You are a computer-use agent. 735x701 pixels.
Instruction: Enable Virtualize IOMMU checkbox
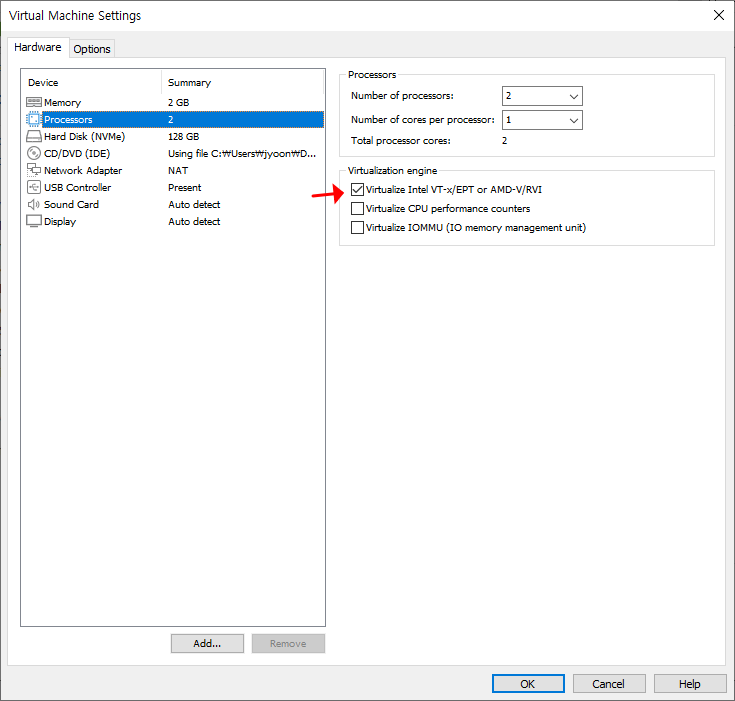pyautogui.click(x=357, y=227)
